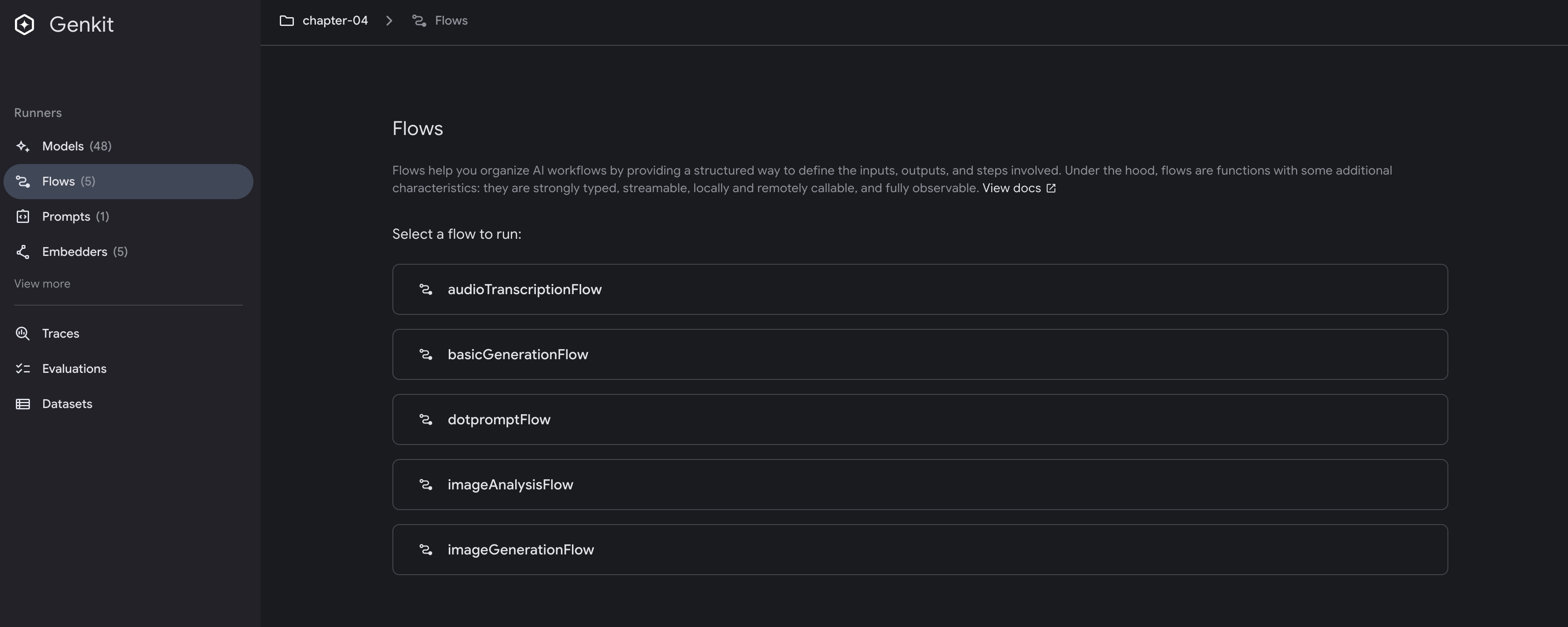The height and width of the screenshot is (627, 1568).
Task: Click the Models count (48)
Action: [x=100, y=146]
